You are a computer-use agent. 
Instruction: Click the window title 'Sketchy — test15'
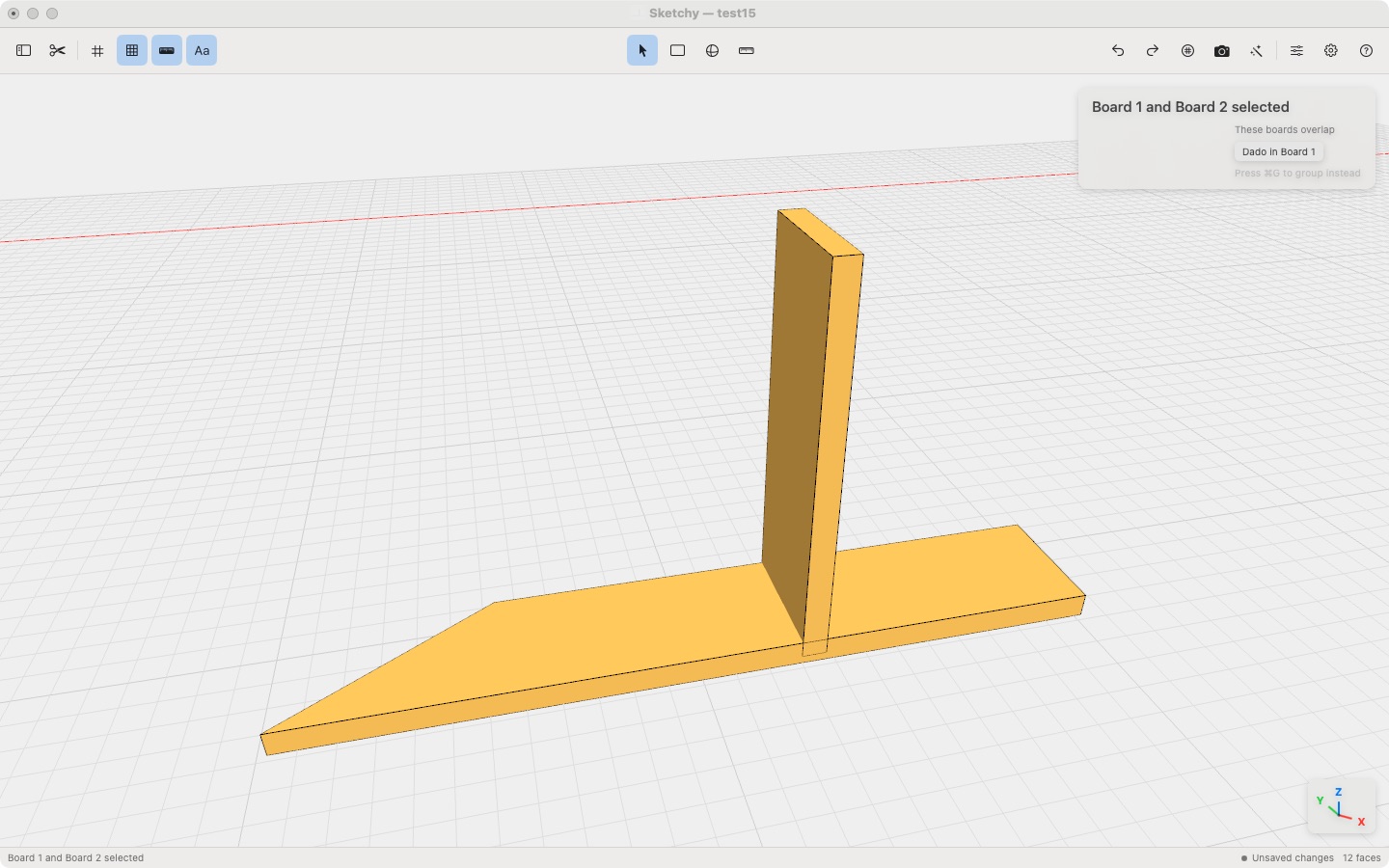[x=702, y=14]
